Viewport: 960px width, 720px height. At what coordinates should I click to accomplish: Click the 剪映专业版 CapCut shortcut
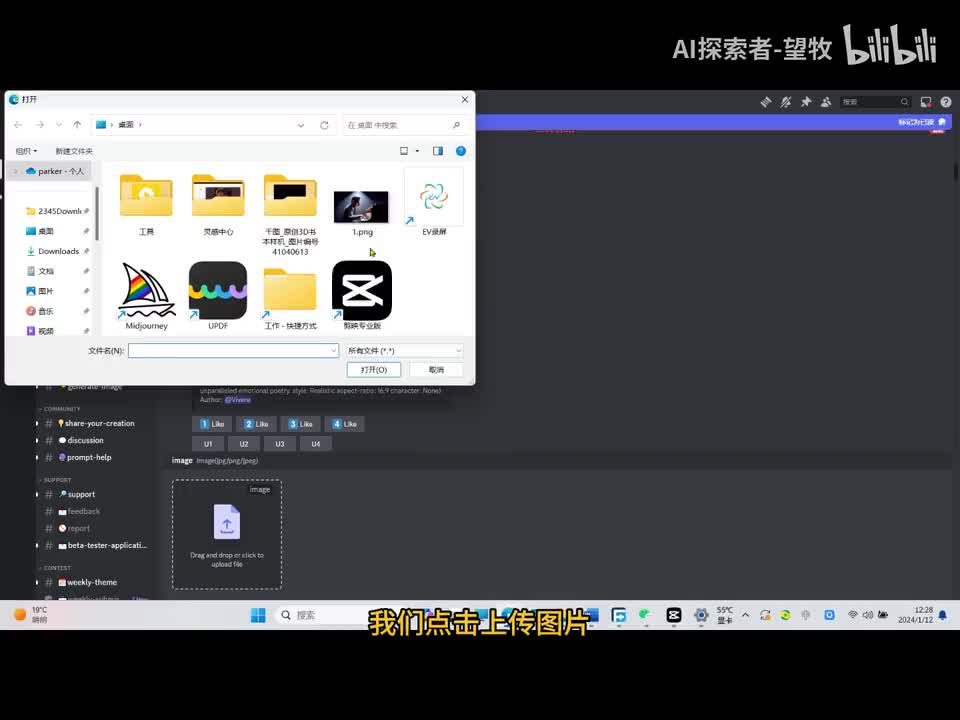[x=361, y=291]
